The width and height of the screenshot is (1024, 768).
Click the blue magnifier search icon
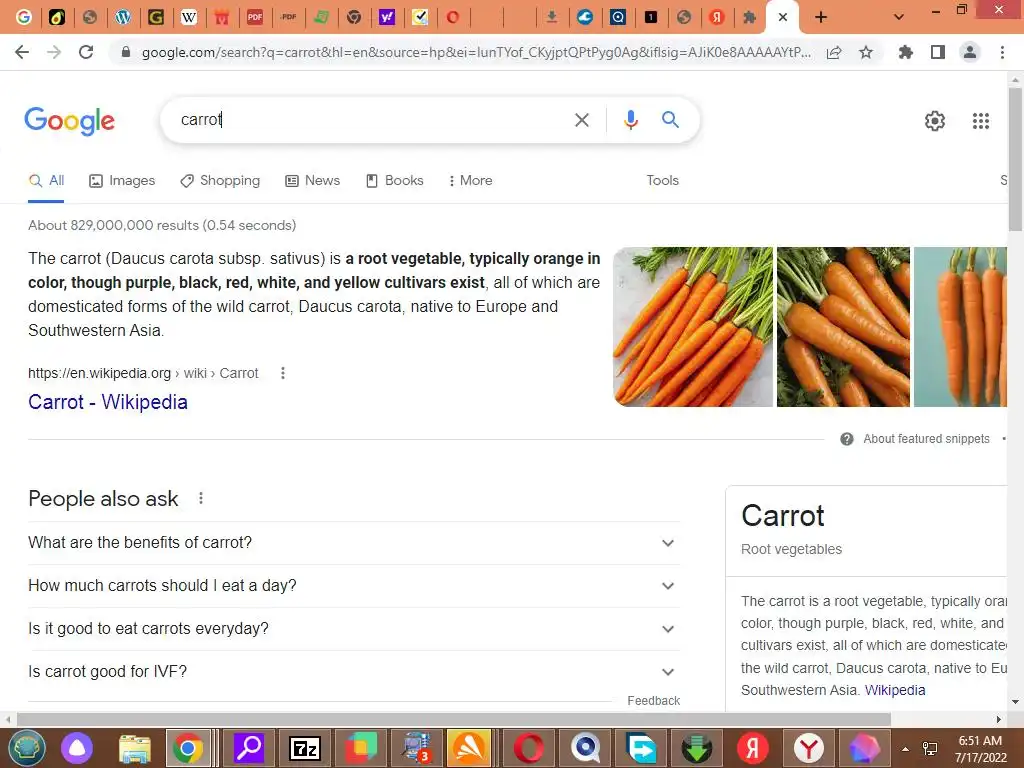pos(670,120)
